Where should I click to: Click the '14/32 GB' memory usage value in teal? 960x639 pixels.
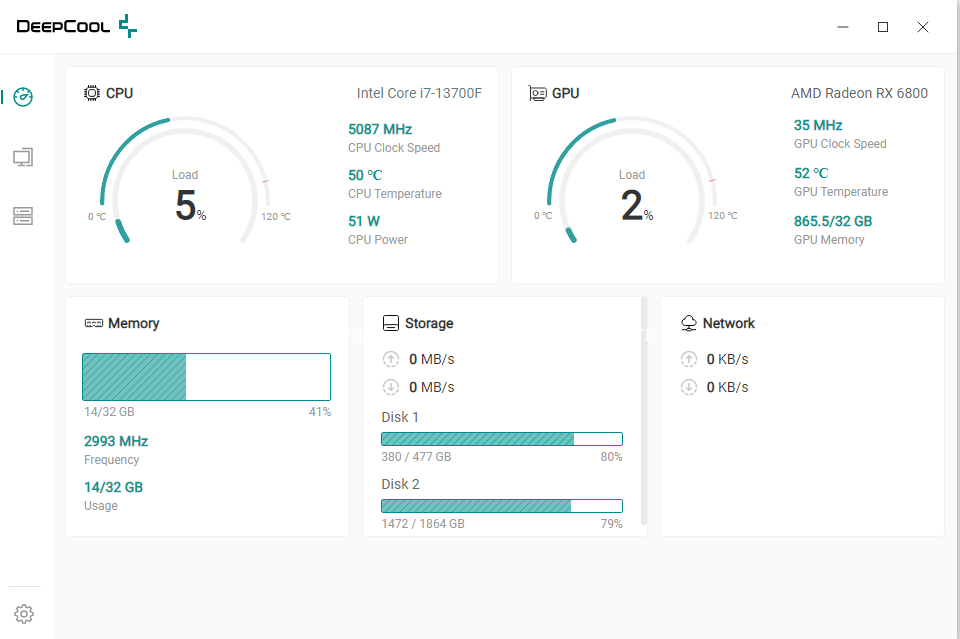pyautogui.click(x=113, y=487)
